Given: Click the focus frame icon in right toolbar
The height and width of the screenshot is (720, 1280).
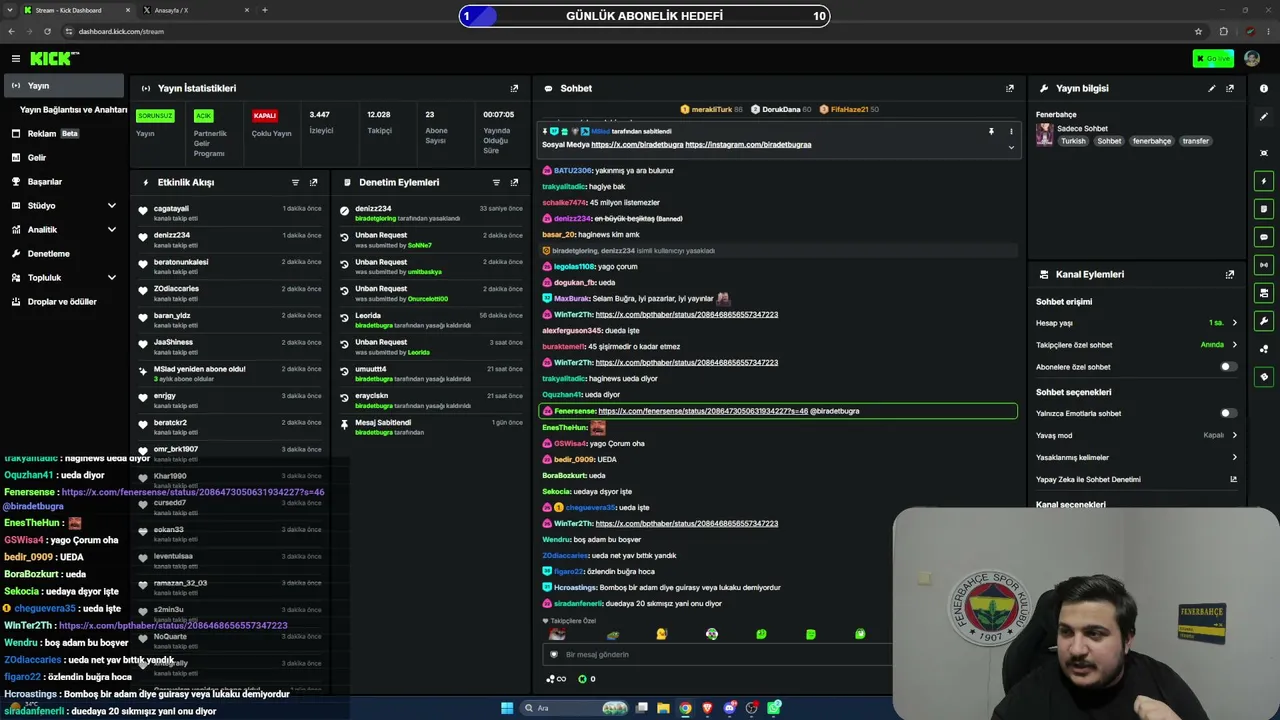Looking at the screenshot, I should click(1264, 153).
